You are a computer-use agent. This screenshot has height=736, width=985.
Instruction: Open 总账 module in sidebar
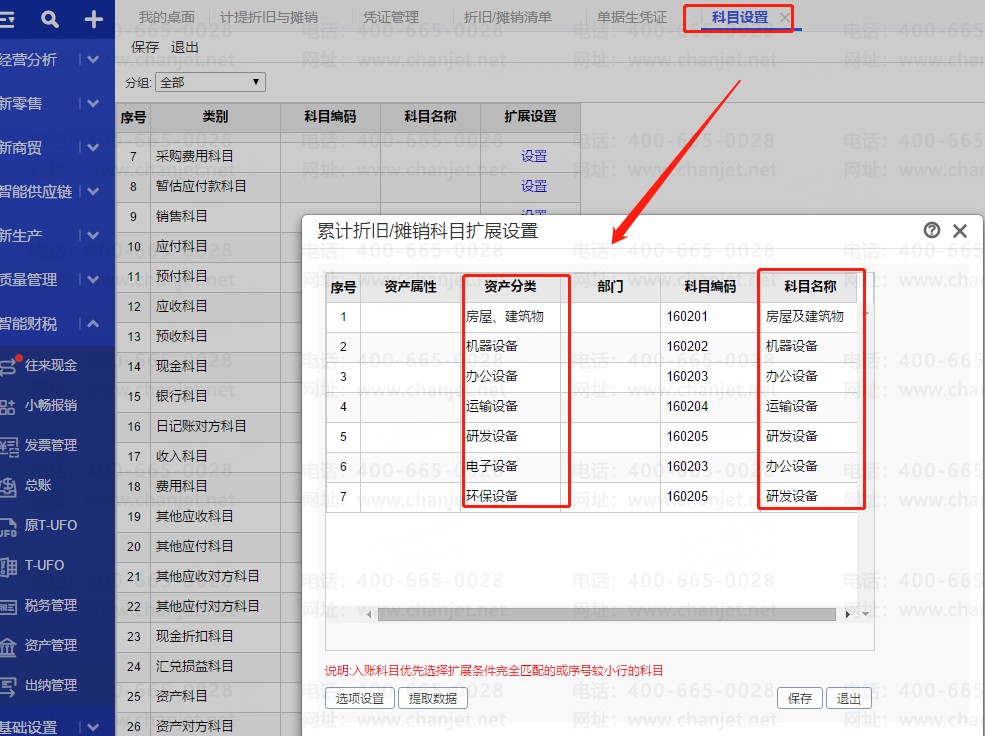38,485
